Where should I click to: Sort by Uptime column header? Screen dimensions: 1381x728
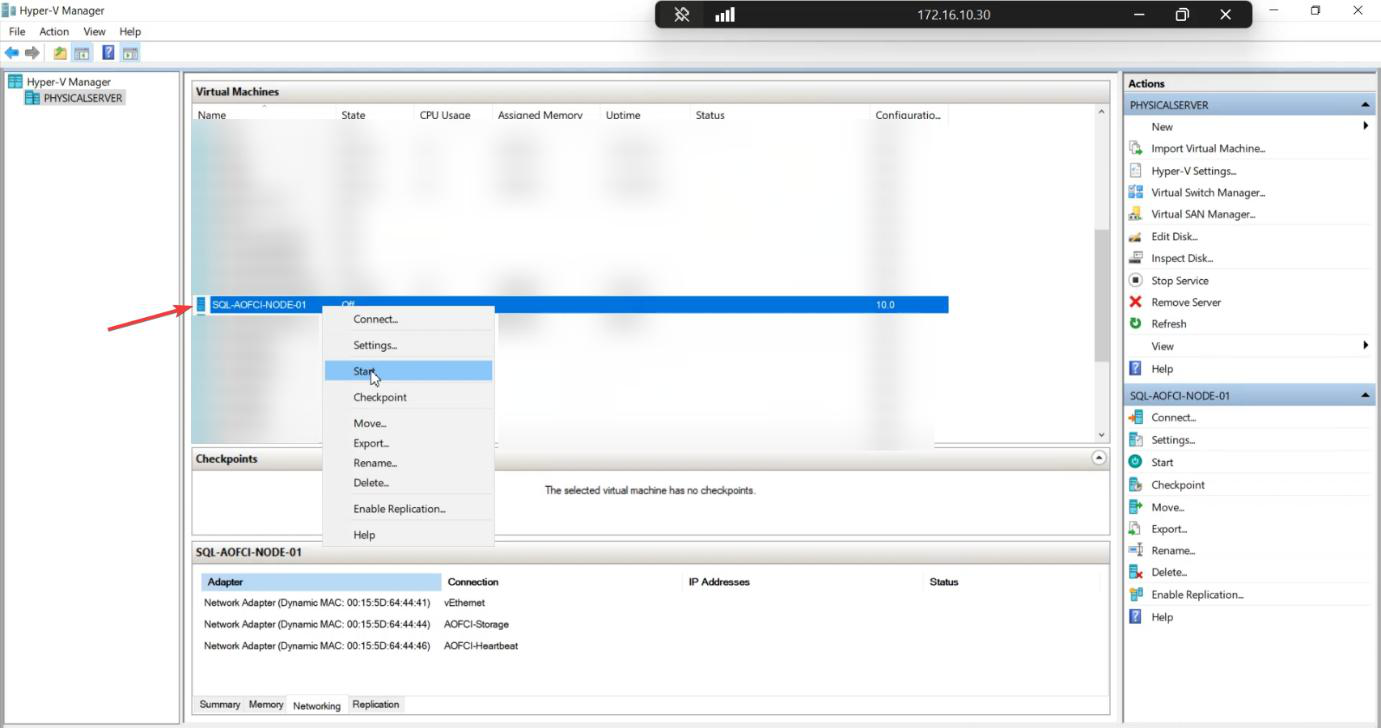click(645, 114)
